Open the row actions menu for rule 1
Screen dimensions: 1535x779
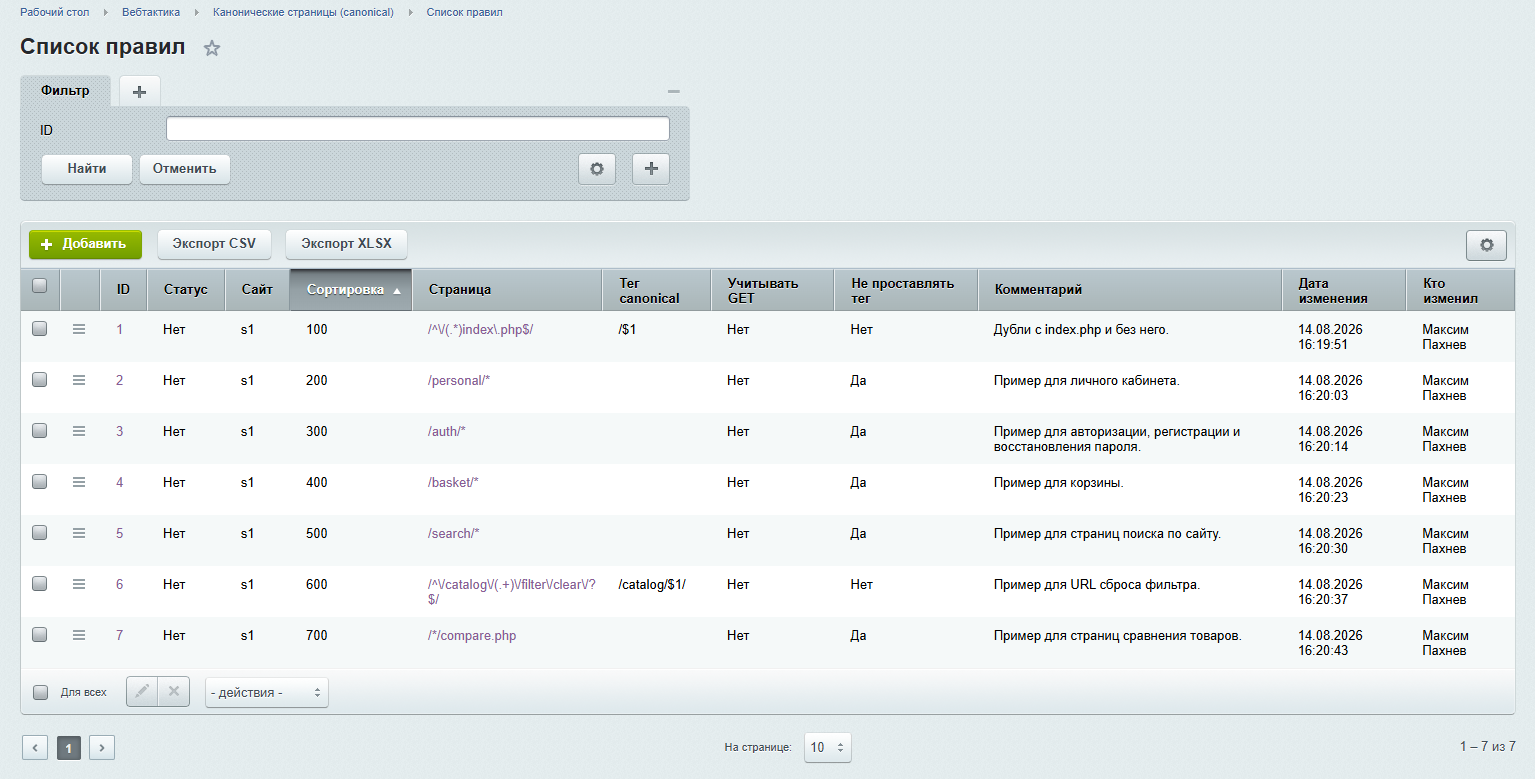pos(79,329)
